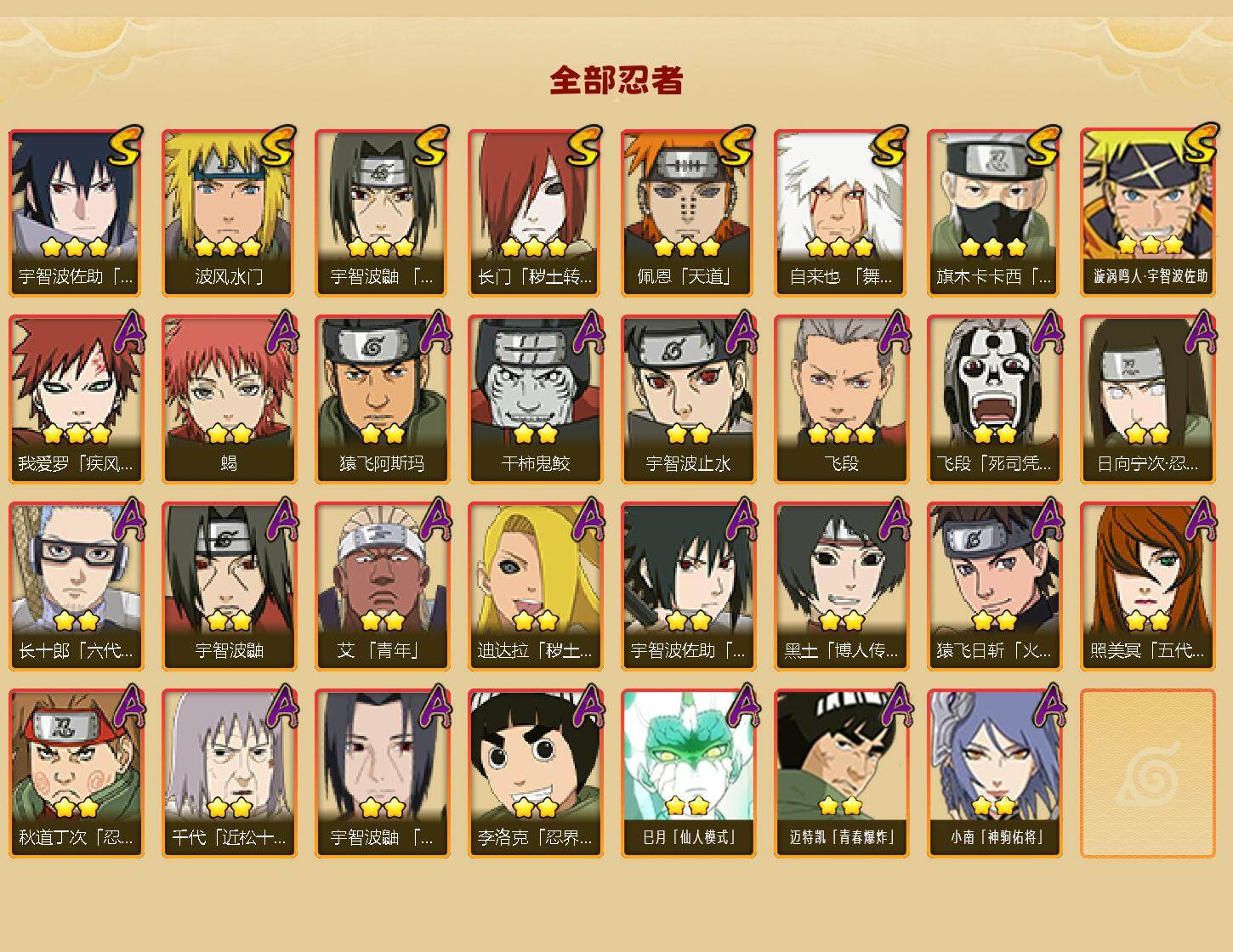1233x952 pixels.
Task: Open the 小南「神驹佑将」 character card
Action: coord(994,773)
